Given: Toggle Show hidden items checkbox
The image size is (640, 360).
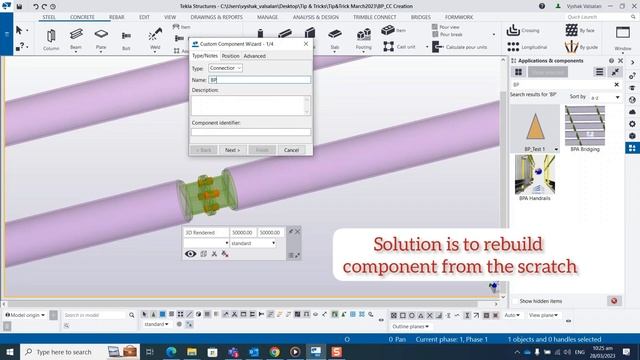Looking at the screenshot, I should (x=515, y=301).
